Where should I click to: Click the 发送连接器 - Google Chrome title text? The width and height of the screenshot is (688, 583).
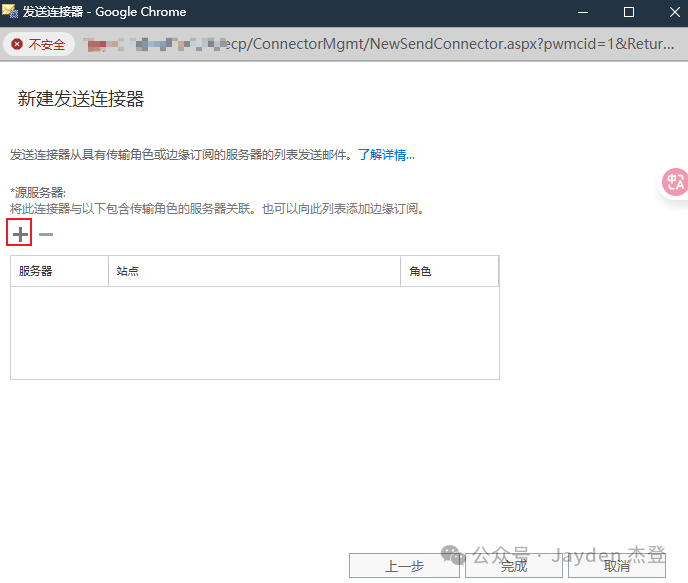104,13
